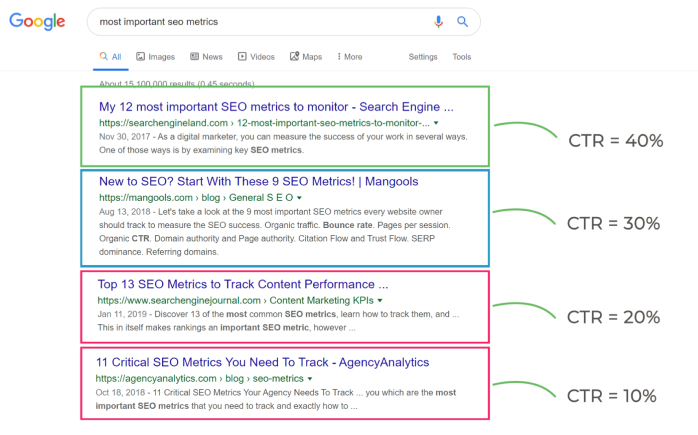
Task: Open 'My 12 most important SEO metrics' result
Action: (x=276, y=107)
